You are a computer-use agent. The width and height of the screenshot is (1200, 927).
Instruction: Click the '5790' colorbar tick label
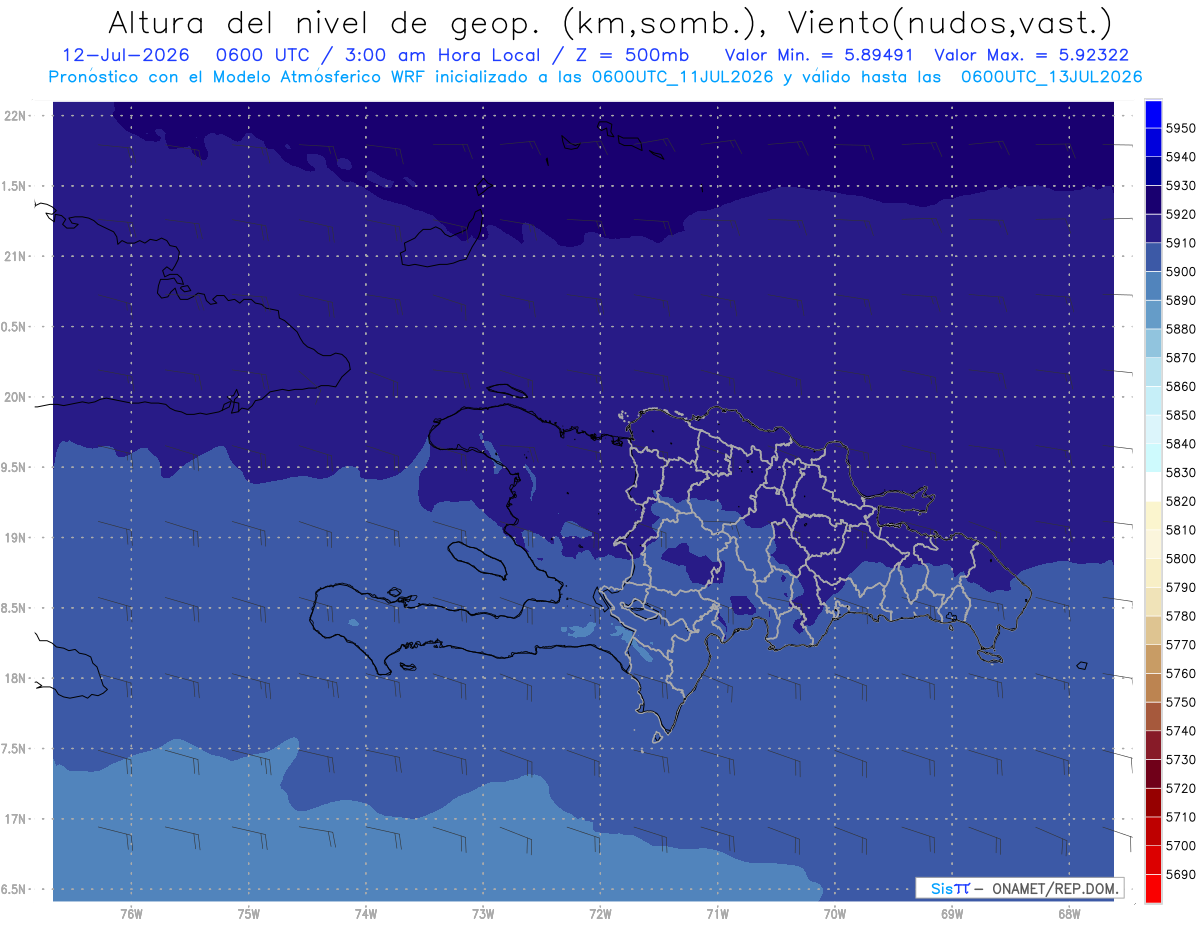pos(1180,587)
